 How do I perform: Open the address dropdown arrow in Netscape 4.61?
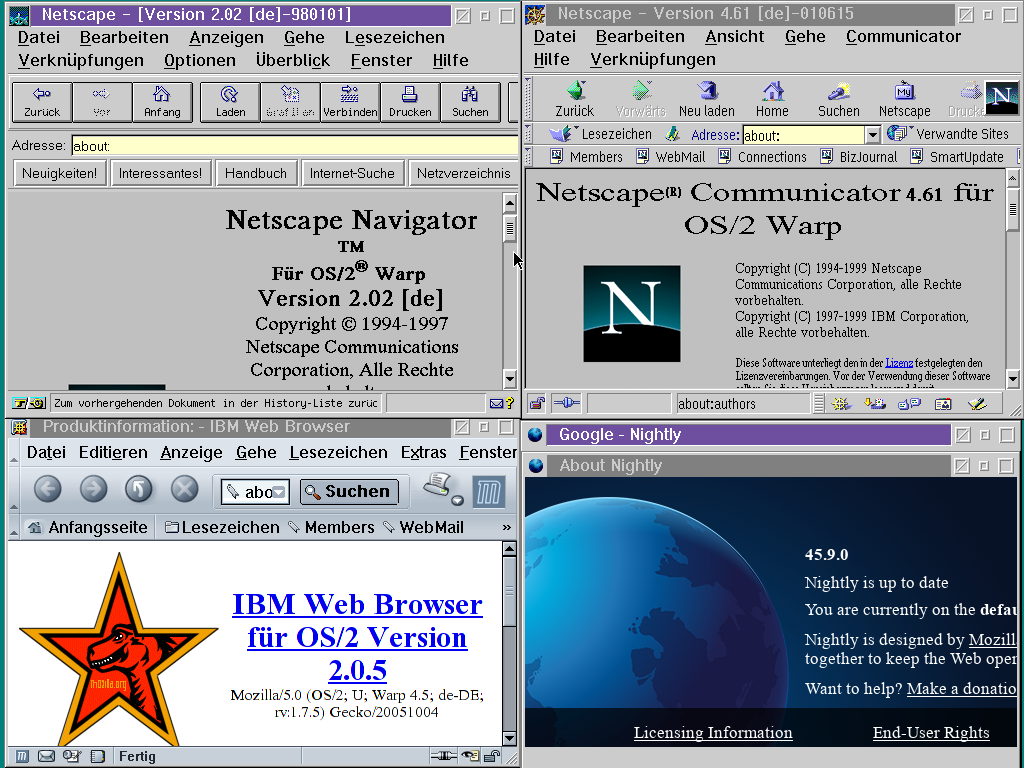point(872,135)
